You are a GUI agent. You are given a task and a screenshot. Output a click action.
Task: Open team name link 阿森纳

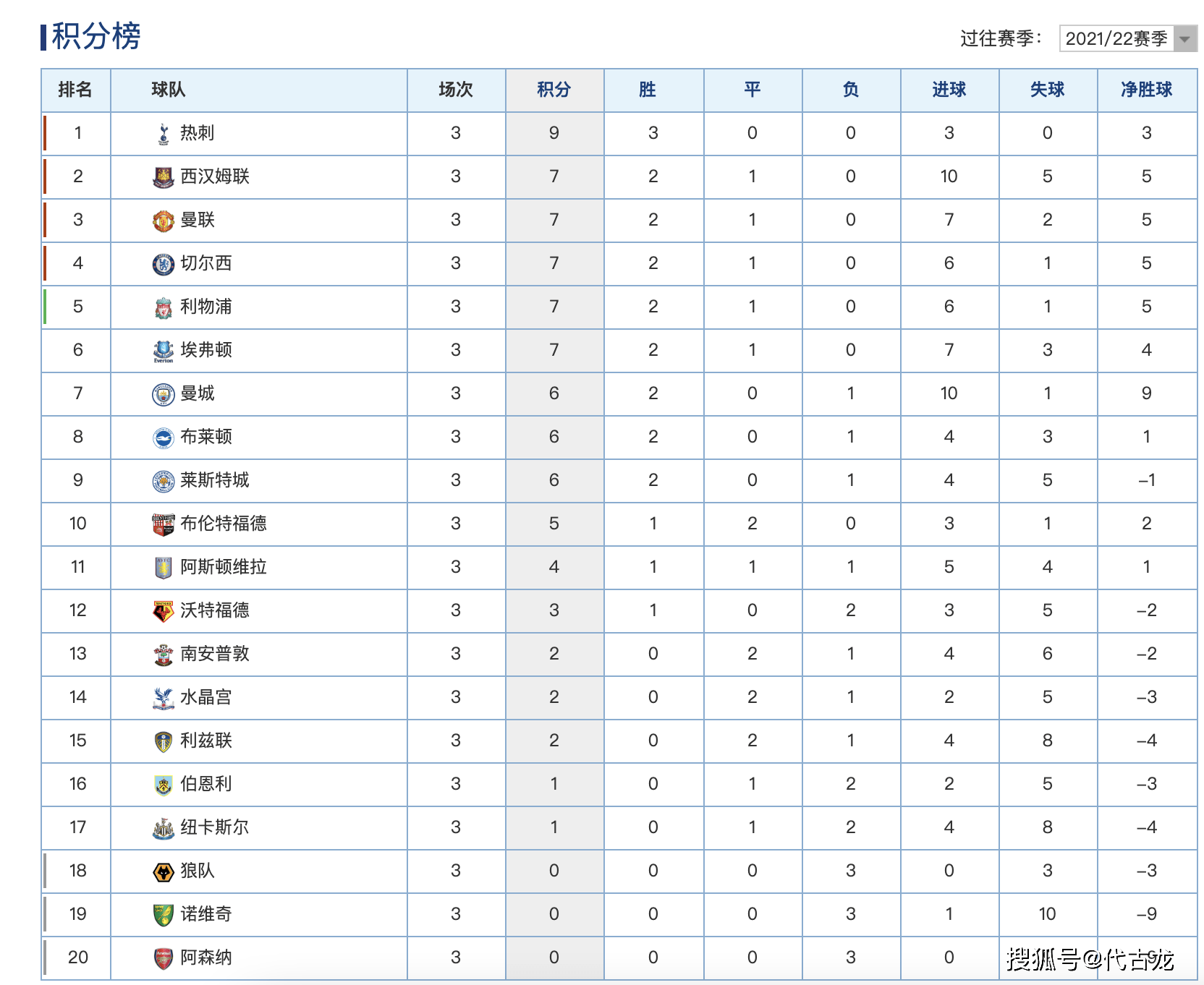[x=206, y=958]
